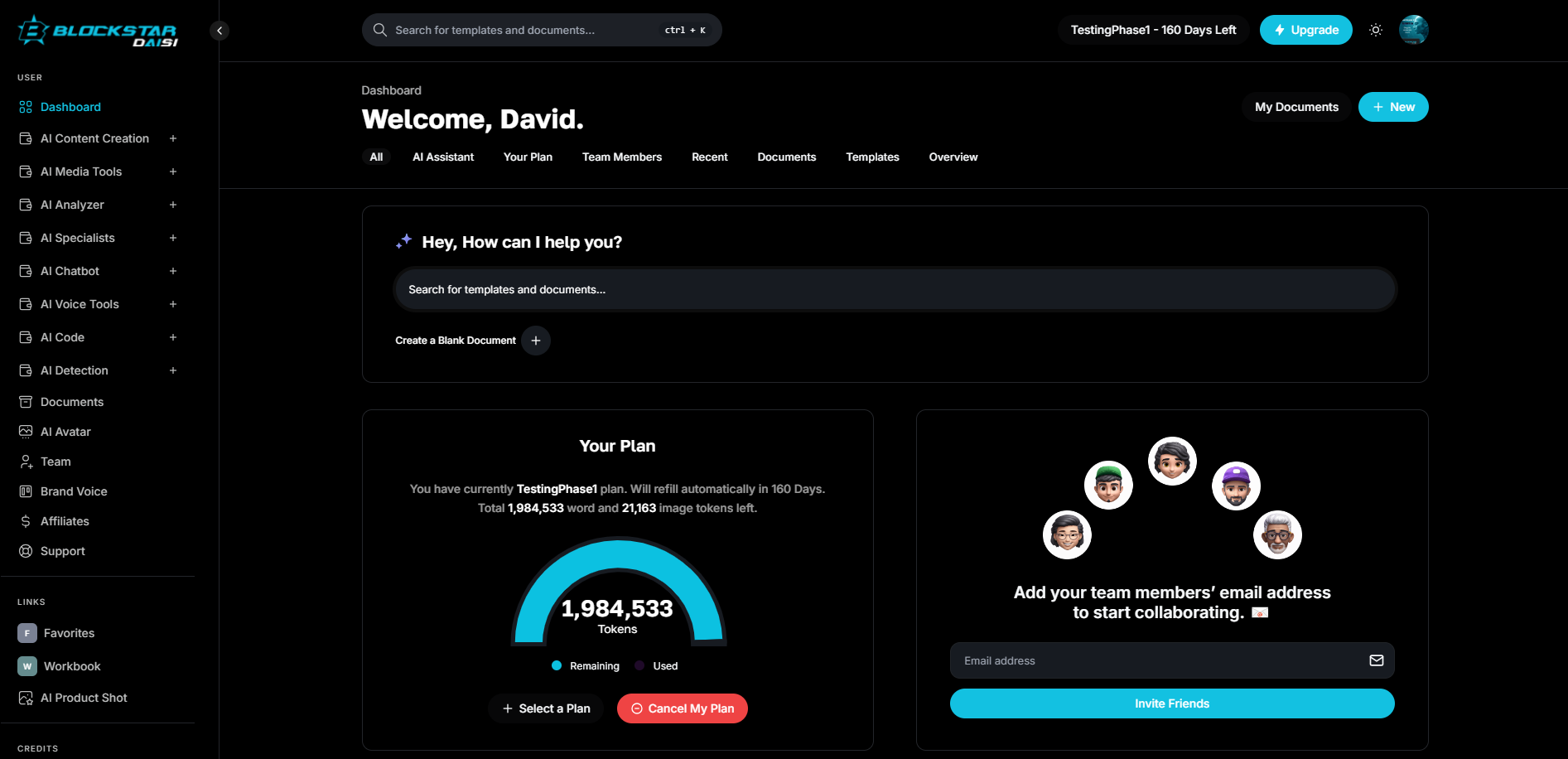The image size is (1568, 759).
Task: Click the Email address input field
Action: click(x=1143, y=660)
